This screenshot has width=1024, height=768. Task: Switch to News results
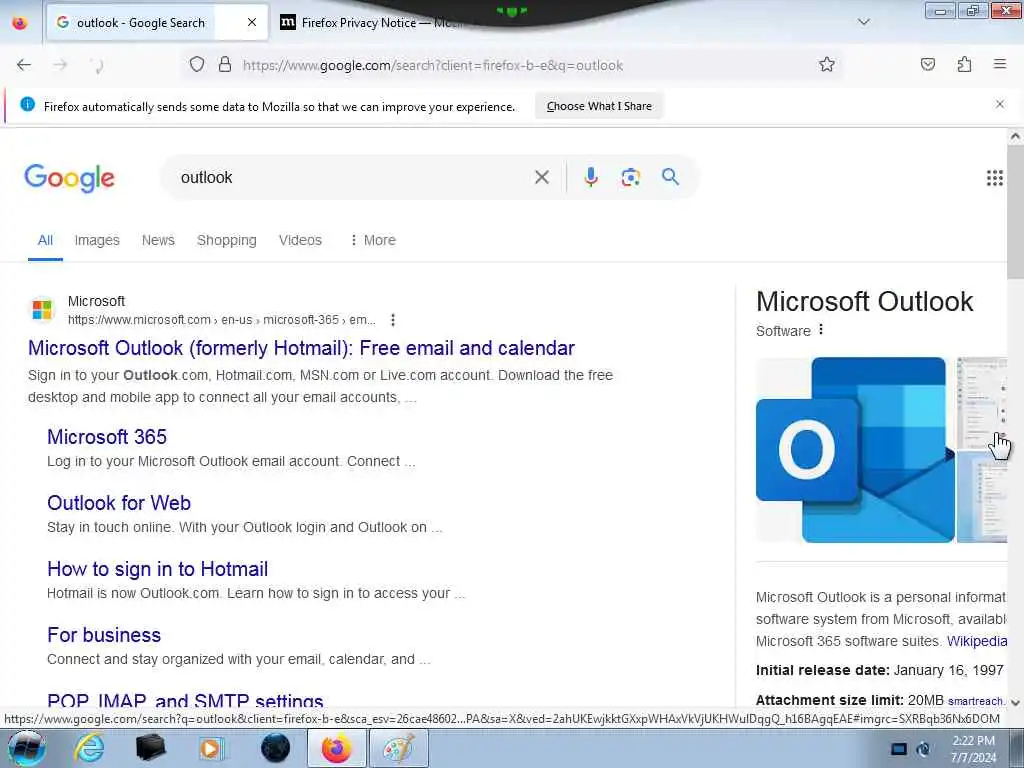[x=158, y=240]
